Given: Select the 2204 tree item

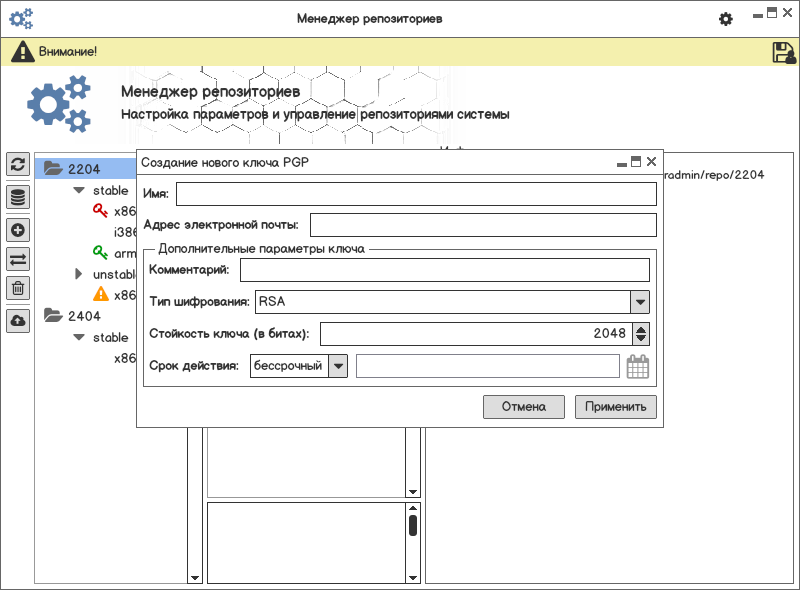Looking at the screenshot, I should point(84,168).
